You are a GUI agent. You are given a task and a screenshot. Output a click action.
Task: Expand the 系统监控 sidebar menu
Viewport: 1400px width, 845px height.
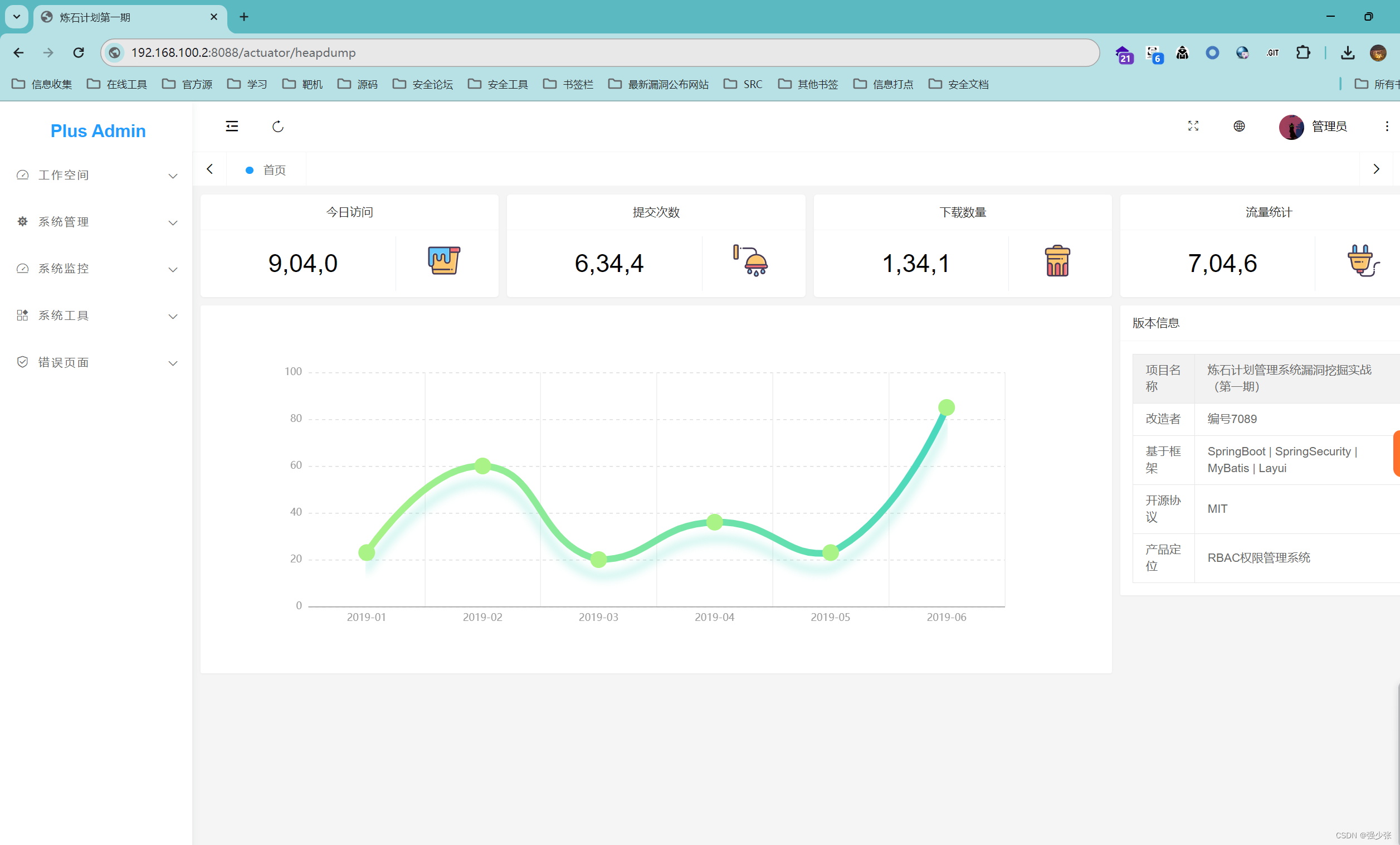(x=96, y=269)
